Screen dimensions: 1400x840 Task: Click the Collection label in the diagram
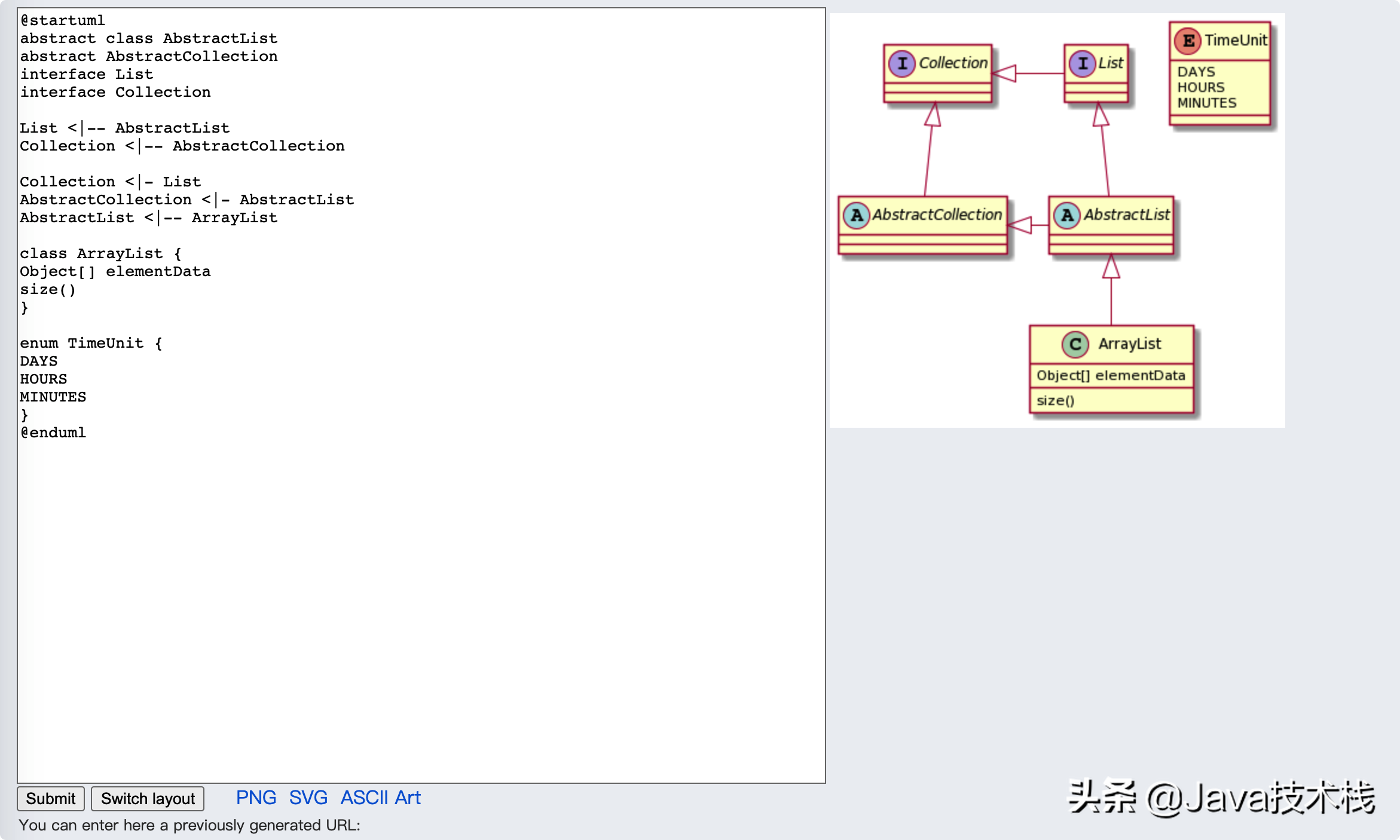click(953, 63)
